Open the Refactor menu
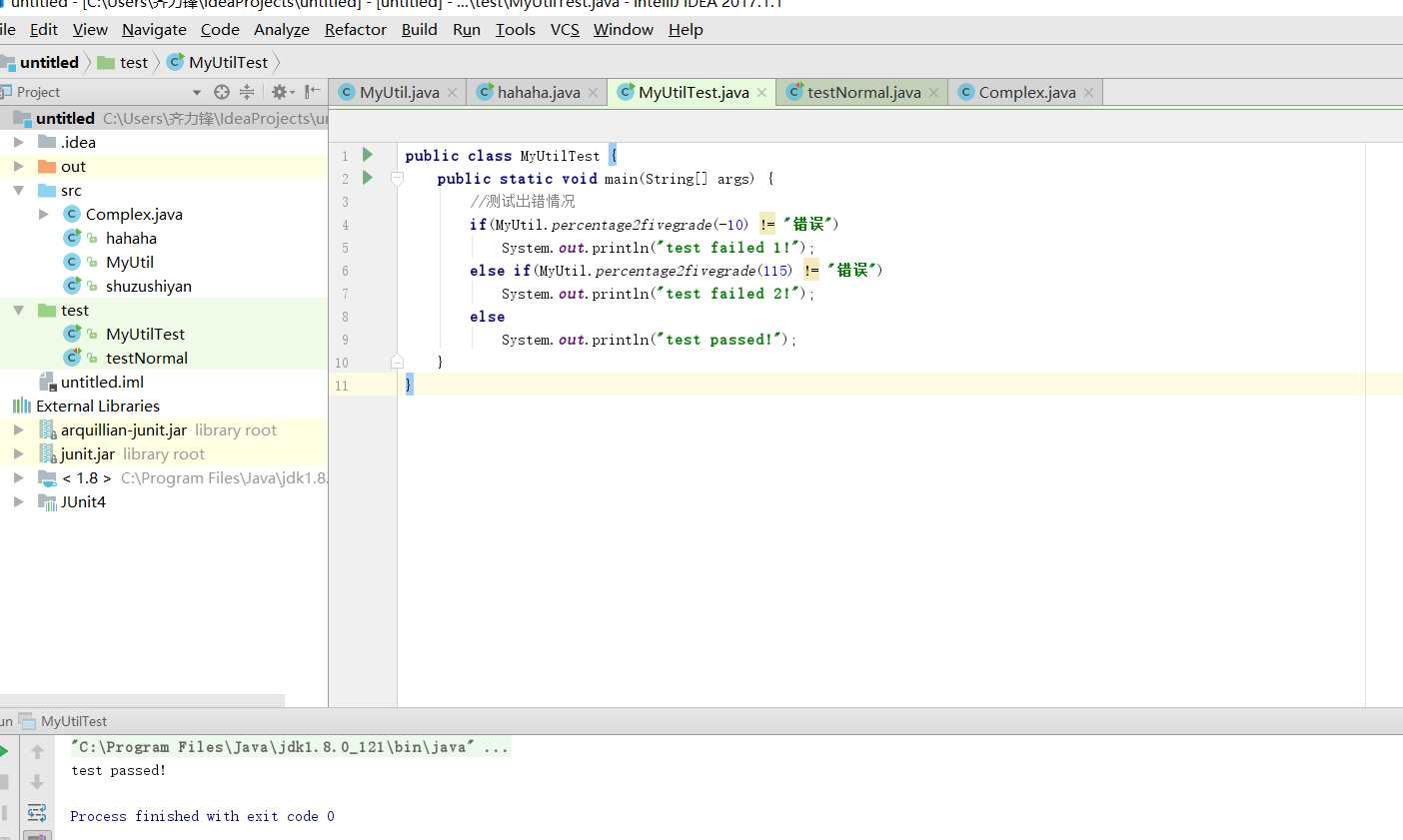Screen dimensions: 1403x840 356,29
